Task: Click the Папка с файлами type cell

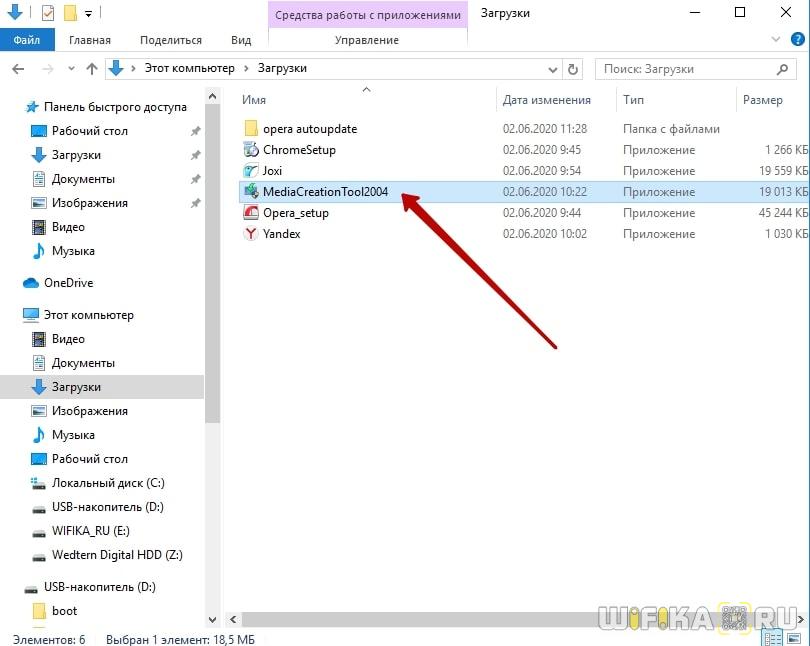Action: (x=671, y=129)
